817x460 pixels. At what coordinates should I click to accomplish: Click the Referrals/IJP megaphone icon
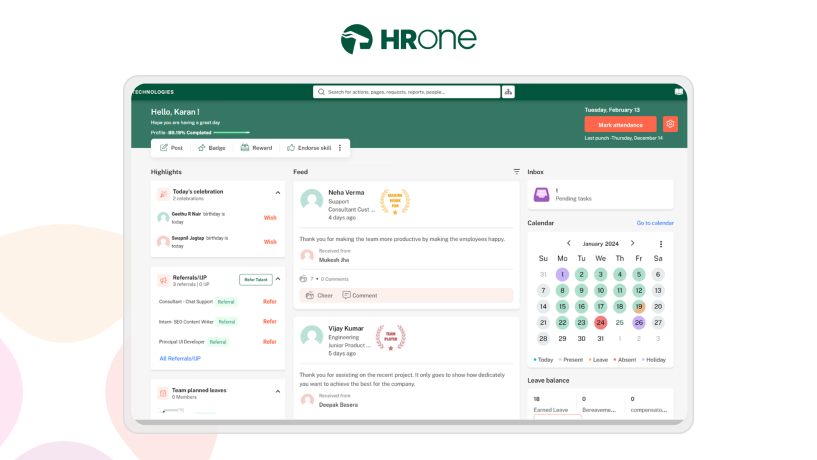(x=163, y=280)
